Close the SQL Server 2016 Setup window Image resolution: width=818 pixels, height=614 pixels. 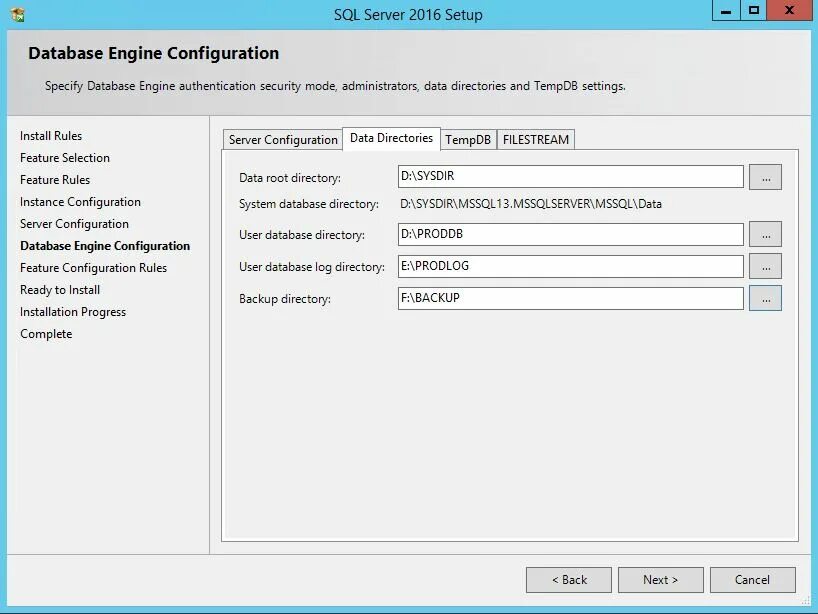(x=789, y=10)
